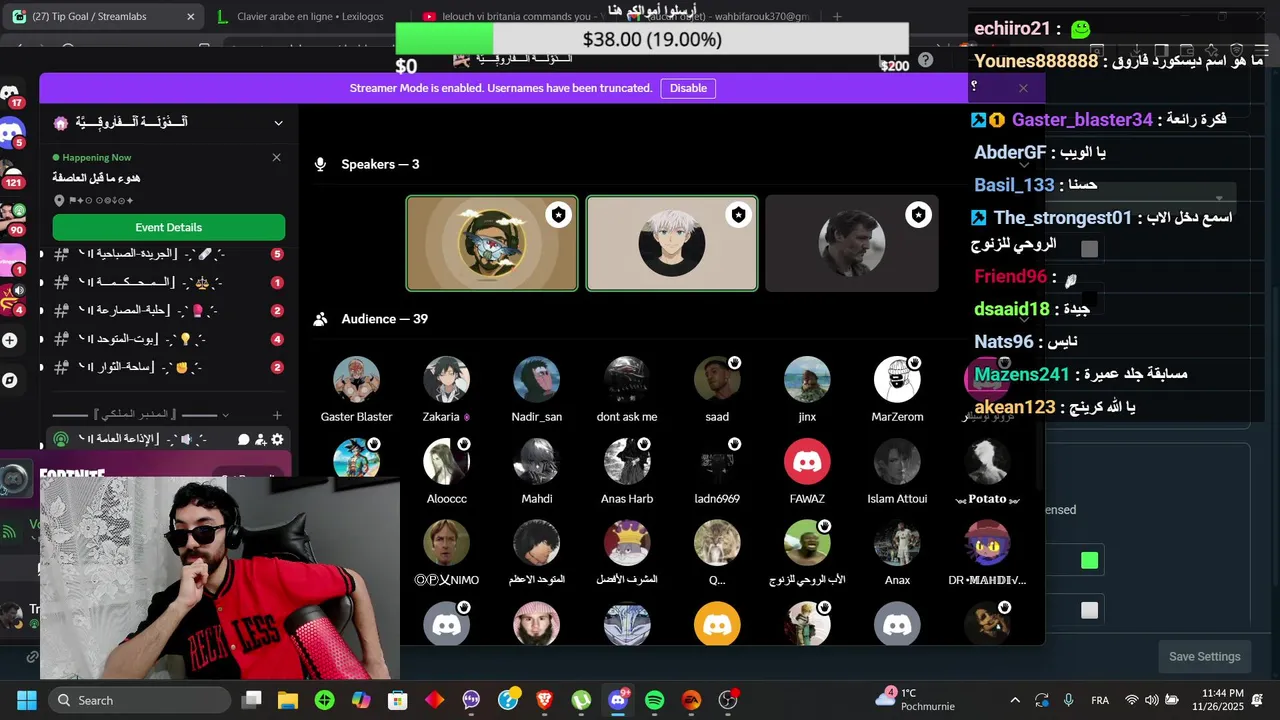Screen dimensions: 1280x720
Task: Click white-haired anime speaker tile
Action: (672, 243)
